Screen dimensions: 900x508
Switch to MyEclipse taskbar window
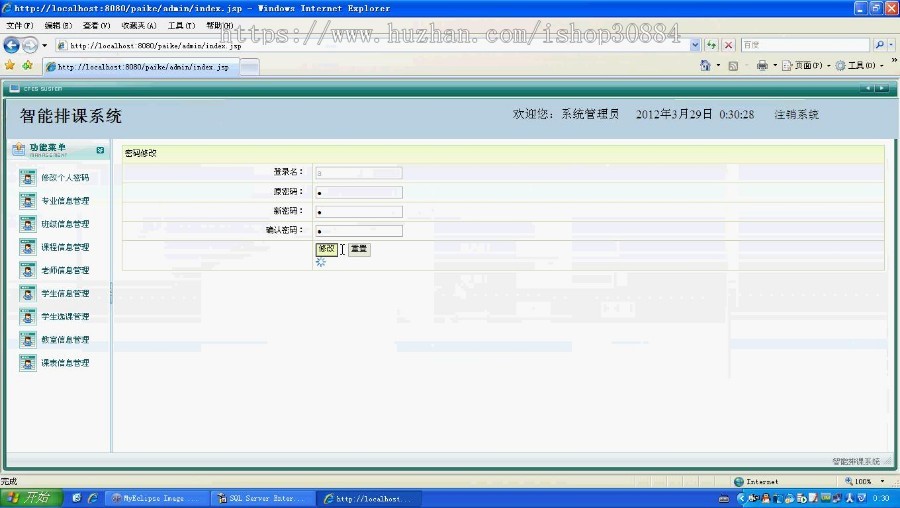157,499
